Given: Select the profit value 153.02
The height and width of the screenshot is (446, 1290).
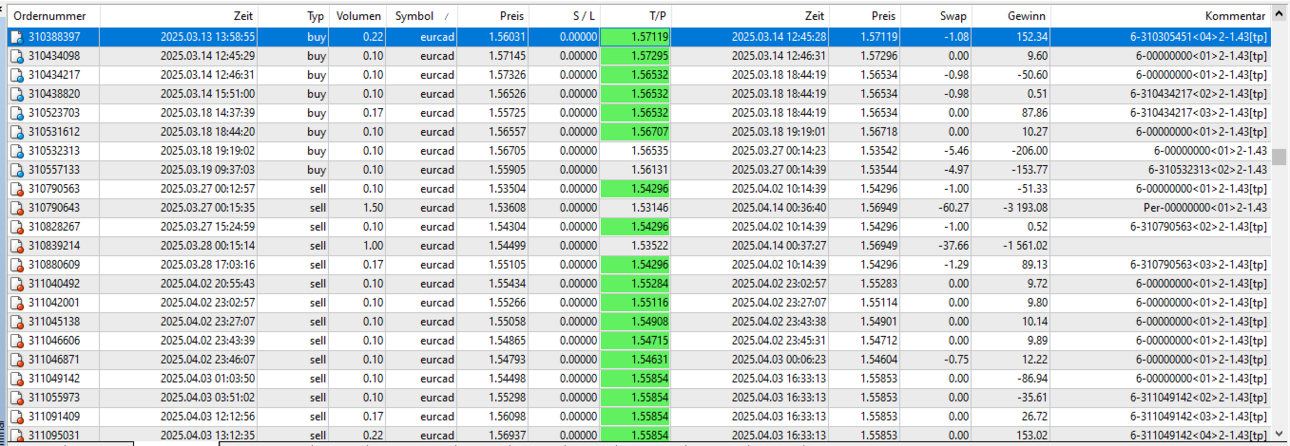Looking at the screenshot, I should pos(1030,435).
